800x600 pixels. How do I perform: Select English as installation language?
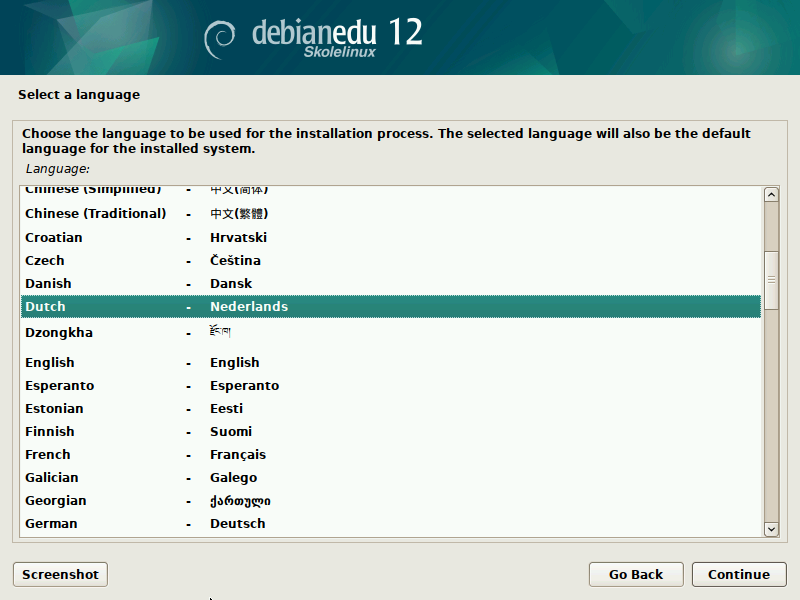391,362
